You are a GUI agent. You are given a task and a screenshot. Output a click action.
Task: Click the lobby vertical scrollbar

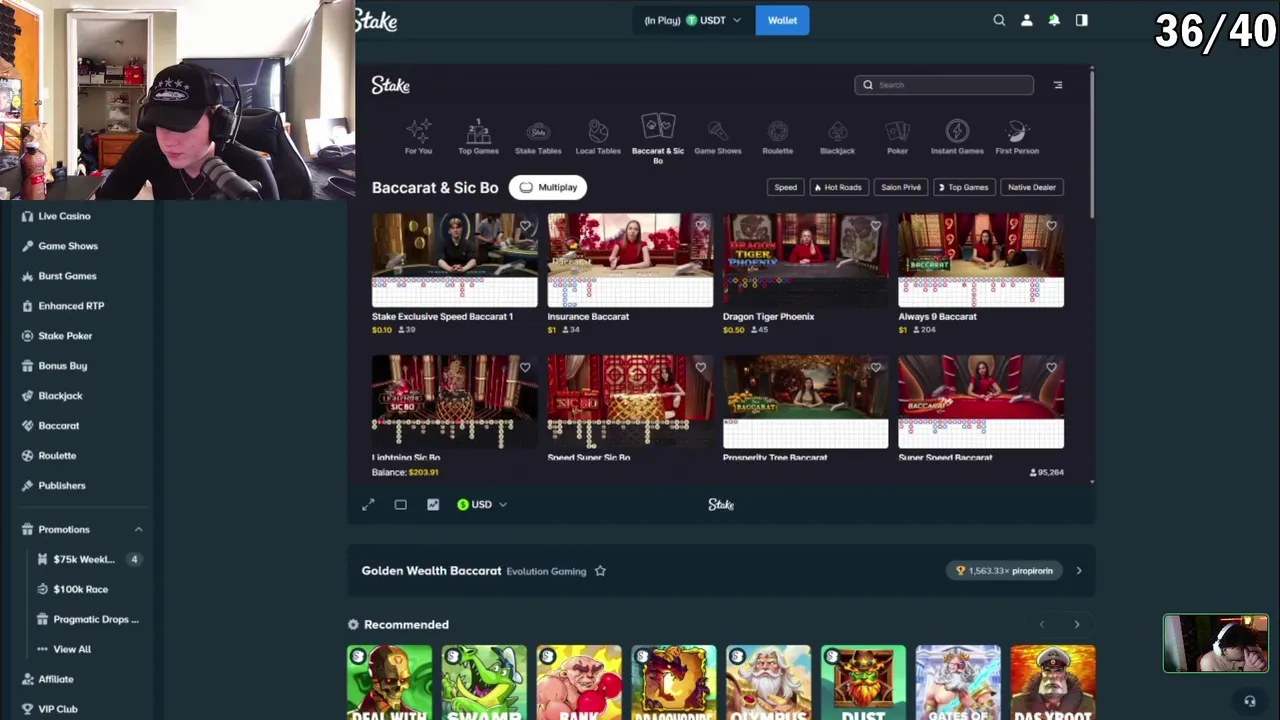pyautogui.click(x=1092, y=144)
